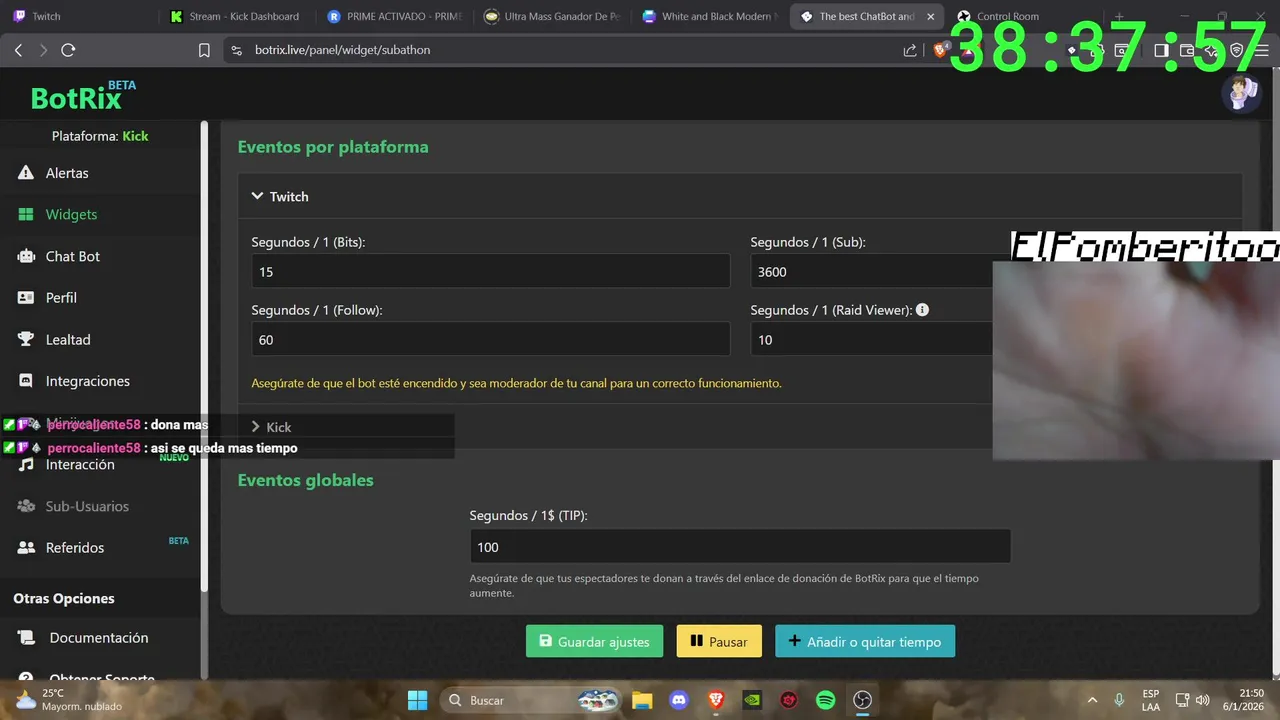Open NVIDIA app from taskbar
The height and width of the screenshot is (720, 1280).
(752, 700)
